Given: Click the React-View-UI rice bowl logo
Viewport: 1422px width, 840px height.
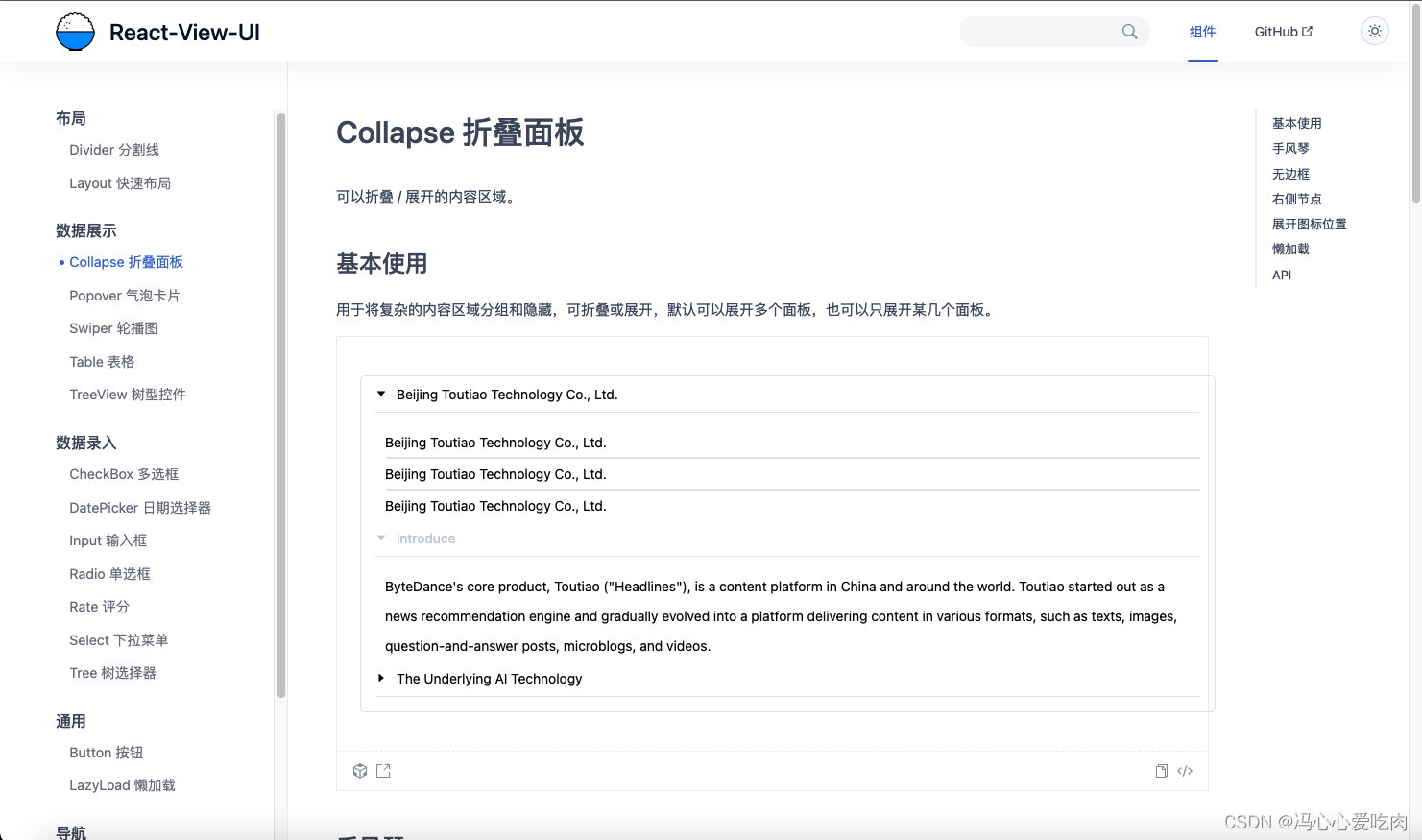Looking at the screenshot, I should 75,32.
